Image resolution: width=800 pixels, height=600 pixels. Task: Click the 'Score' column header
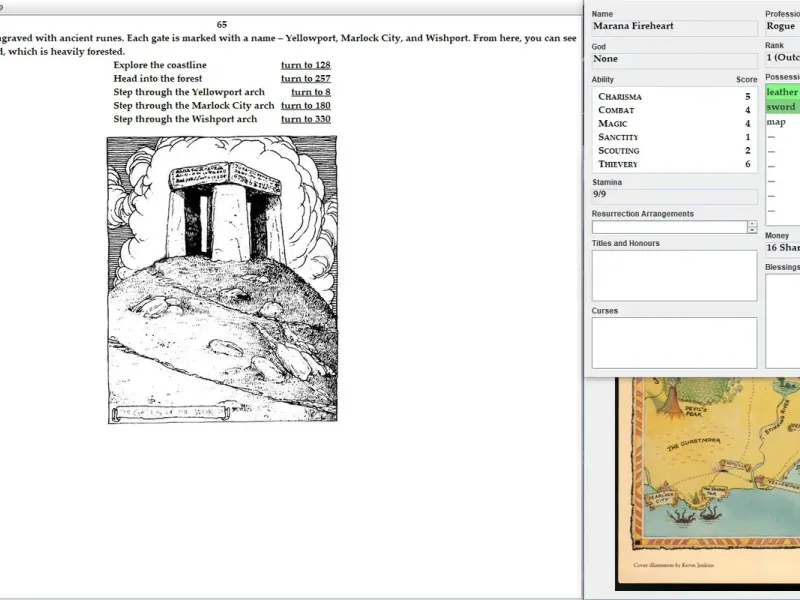coord(746,80)
